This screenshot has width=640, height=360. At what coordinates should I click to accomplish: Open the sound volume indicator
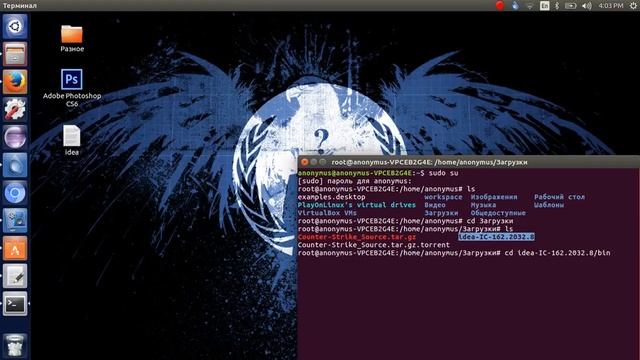pyautogui.click(x=587, y=6)
